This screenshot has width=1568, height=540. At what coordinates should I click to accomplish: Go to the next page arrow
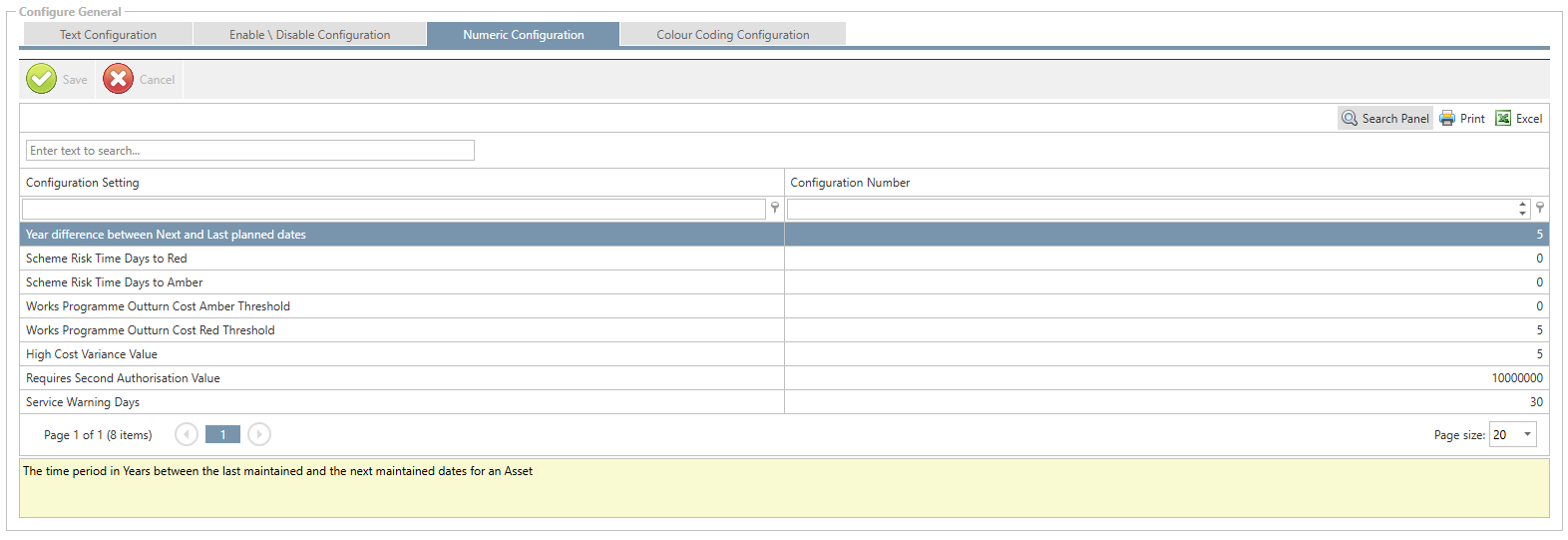[259, 434]
